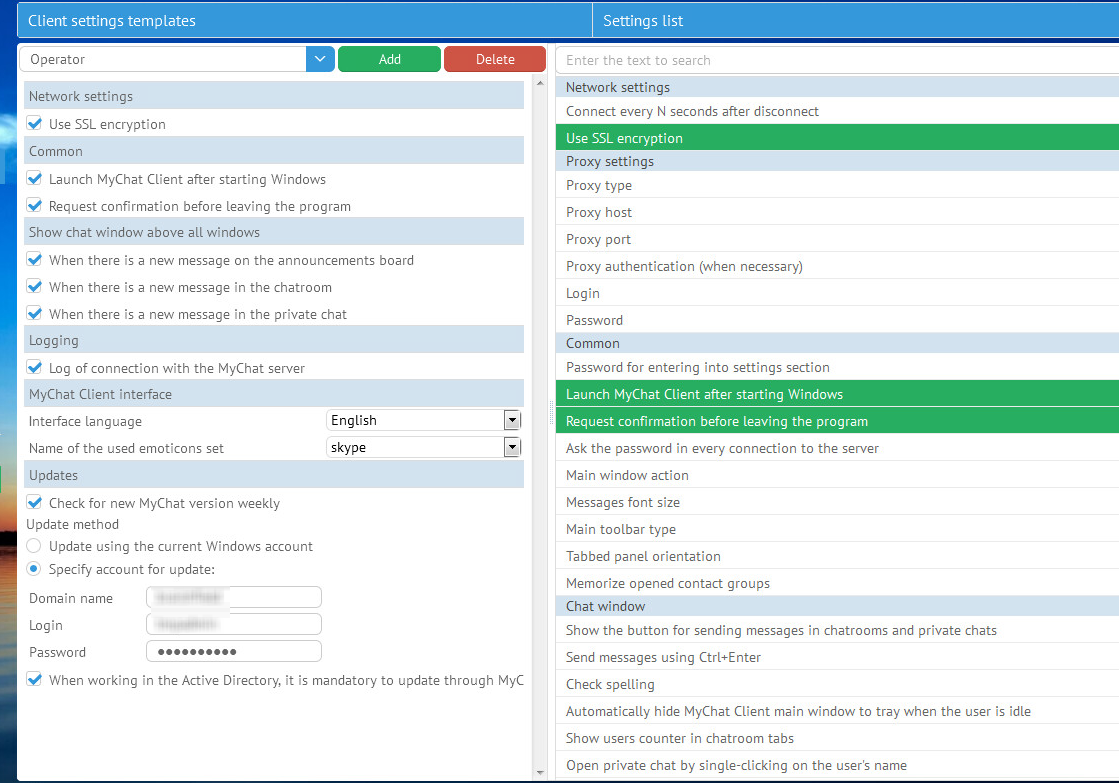Select Update using the current Windows account
1119x783 pixels.
35,546
